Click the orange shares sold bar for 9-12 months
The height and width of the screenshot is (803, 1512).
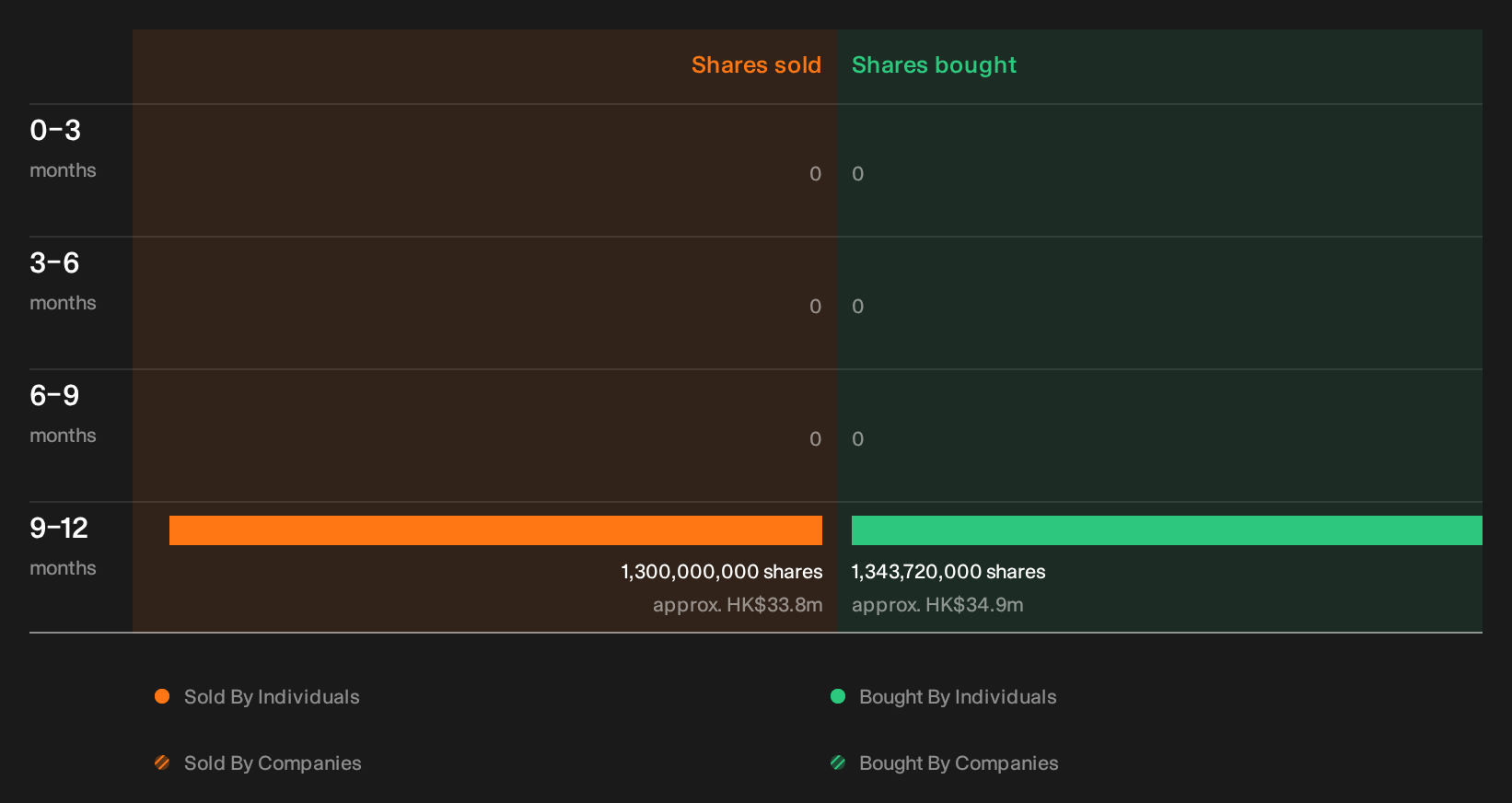pos(495,530)
